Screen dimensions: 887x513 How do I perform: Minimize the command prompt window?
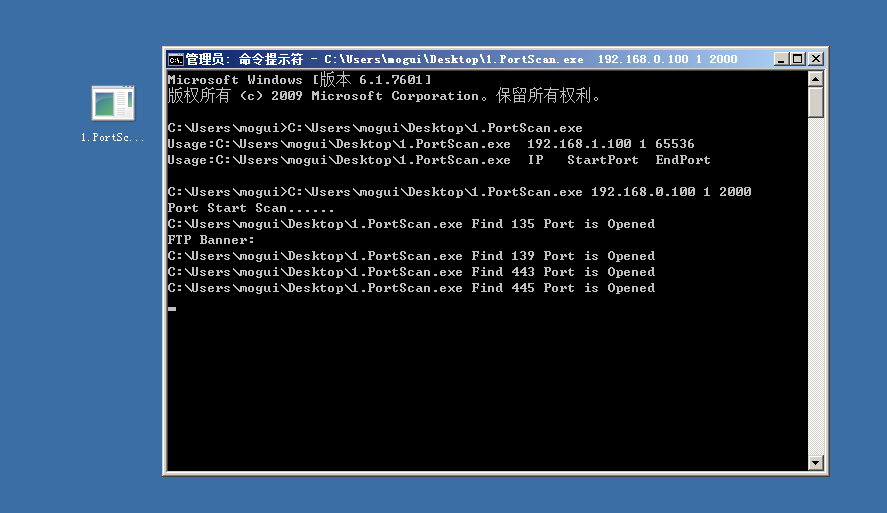[781, 59]
